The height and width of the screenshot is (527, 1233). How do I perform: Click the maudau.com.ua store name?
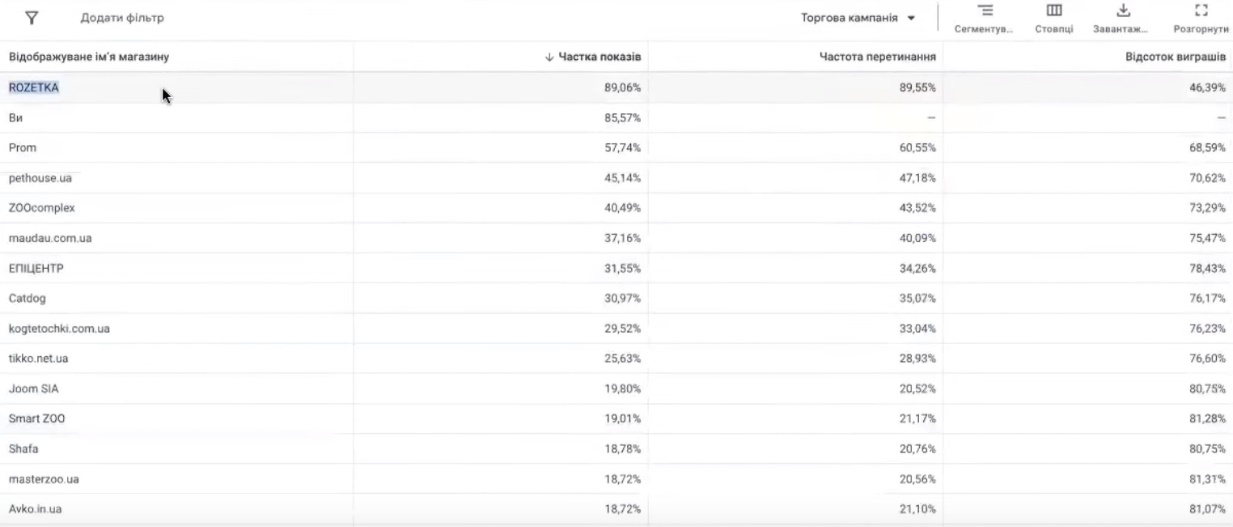[50, 238]
